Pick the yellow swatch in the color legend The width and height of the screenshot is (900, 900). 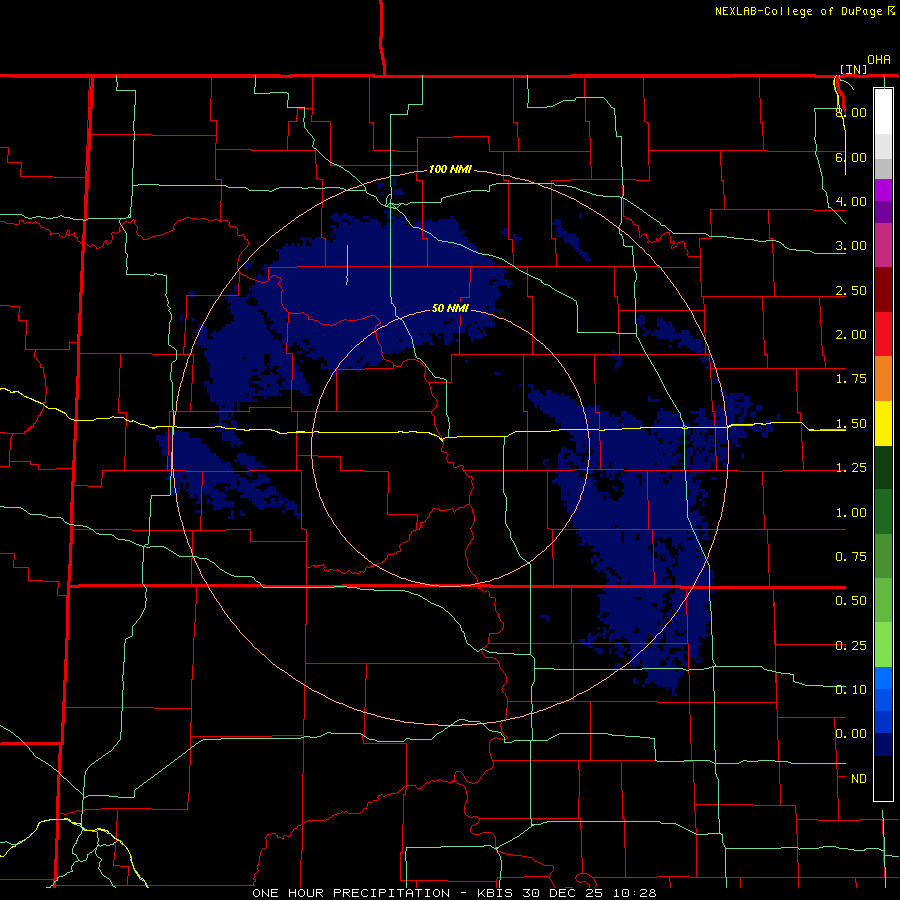click(883, 424)
